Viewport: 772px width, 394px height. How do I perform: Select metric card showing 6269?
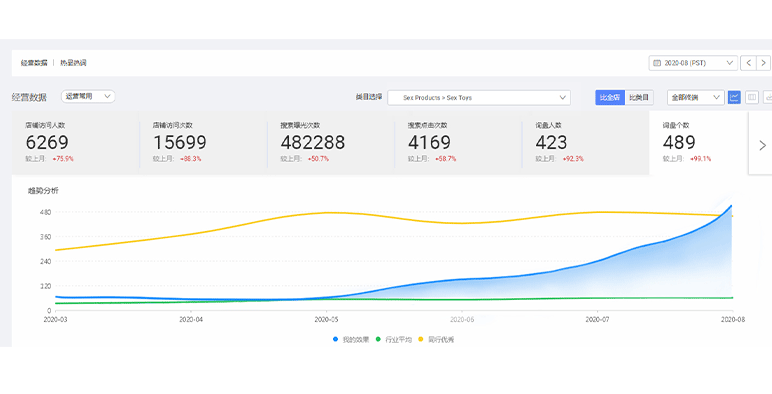[75, 143]
